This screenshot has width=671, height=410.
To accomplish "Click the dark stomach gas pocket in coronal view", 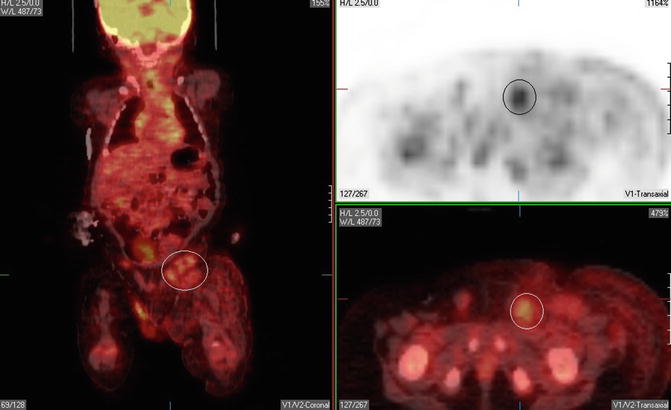I will 186,156.
